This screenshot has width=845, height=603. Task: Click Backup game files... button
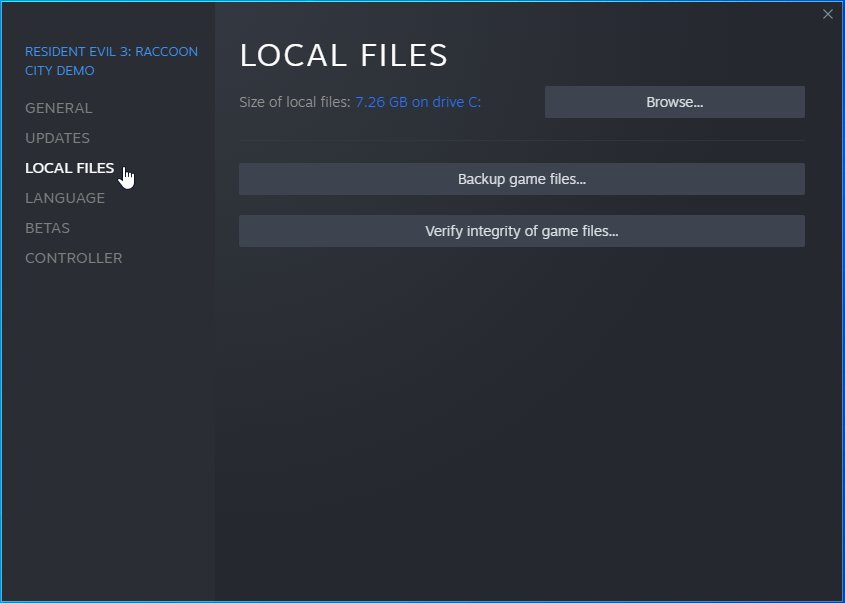[522, 179]
